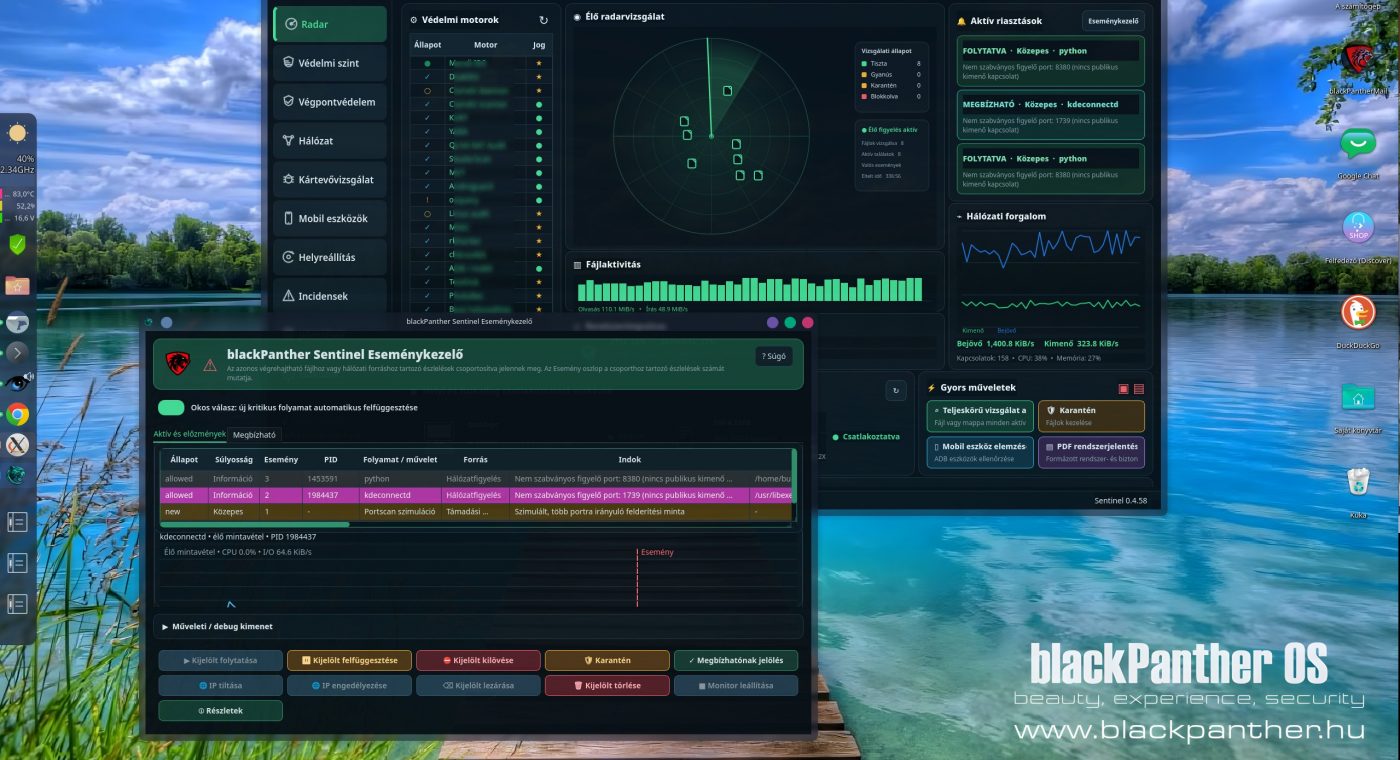1400x760 pixels.
Task: Sort events by Súlyosság column header
Action: click(x=233, y=459)
